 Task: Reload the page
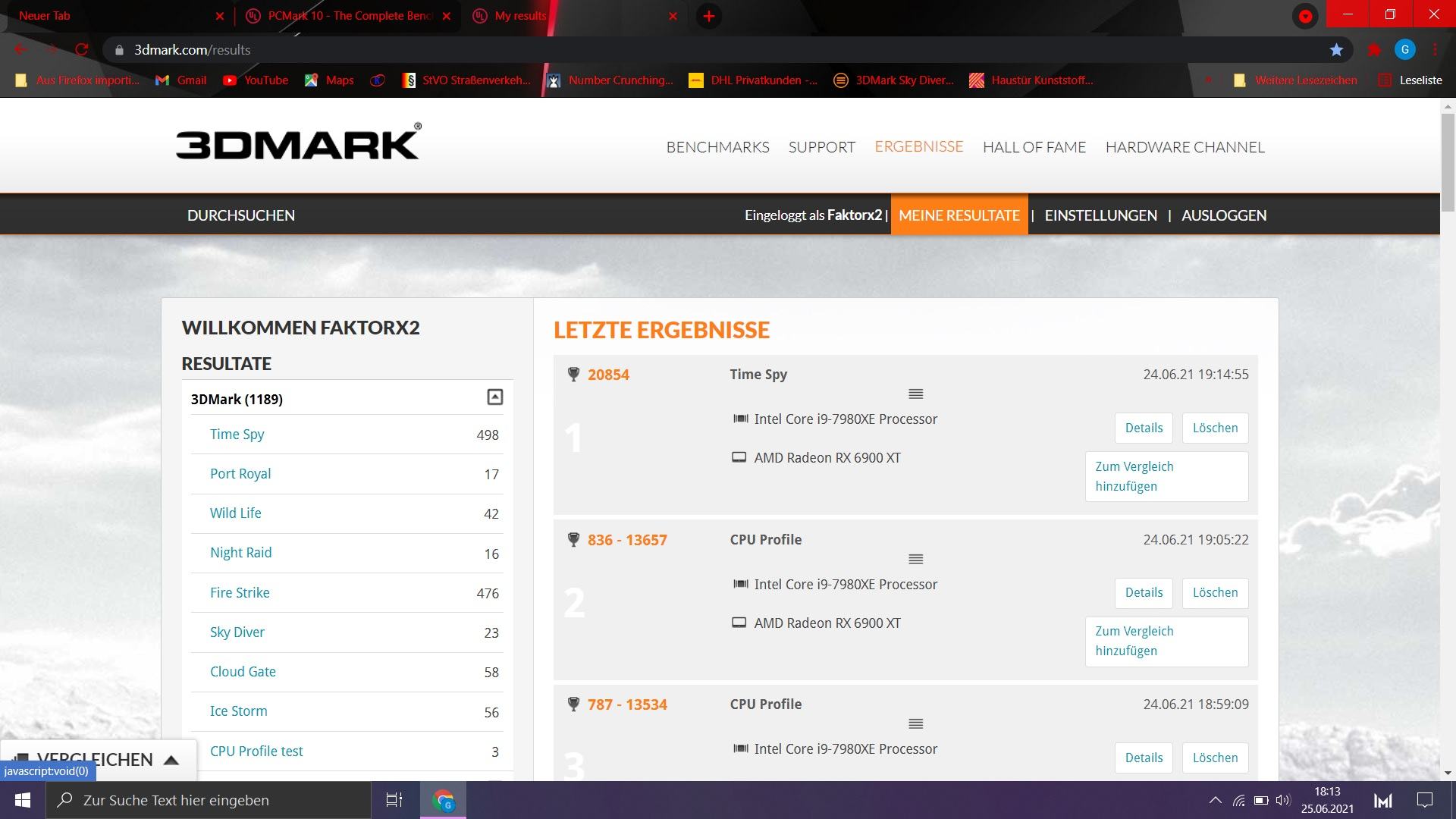point(82,50)
